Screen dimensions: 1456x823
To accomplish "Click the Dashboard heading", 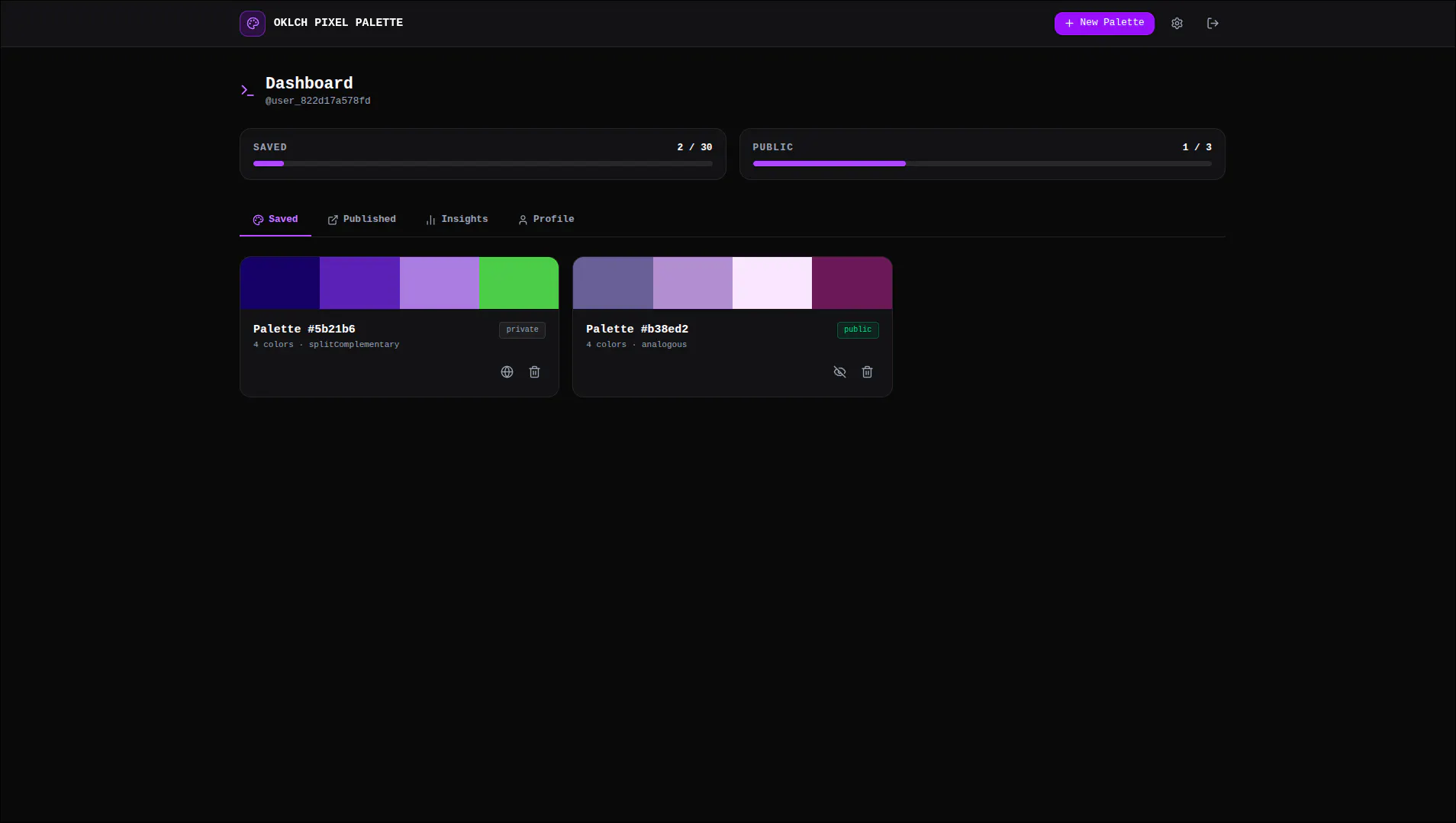I will coord(309,83).
